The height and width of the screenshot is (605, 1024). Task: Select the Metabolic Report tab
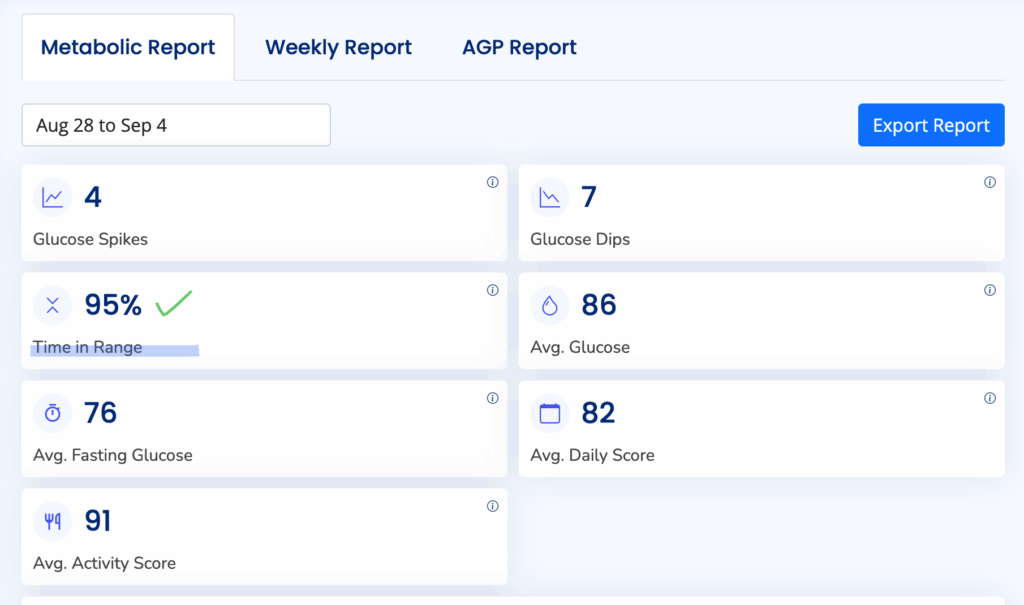click(x=128, y=47)
